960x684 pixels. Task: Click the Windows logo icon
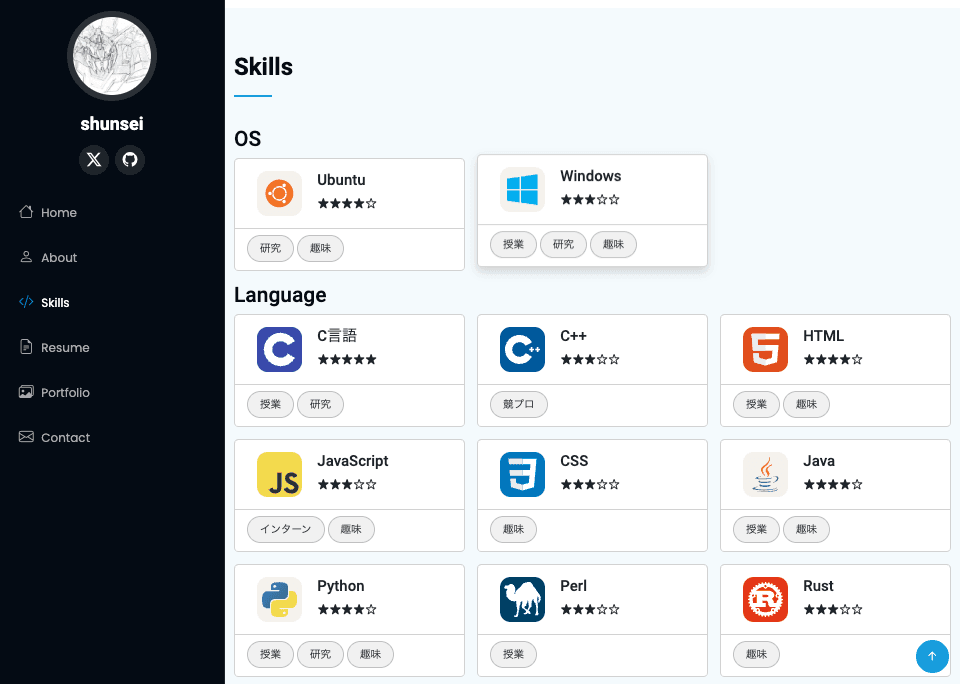tap(522, 189)
